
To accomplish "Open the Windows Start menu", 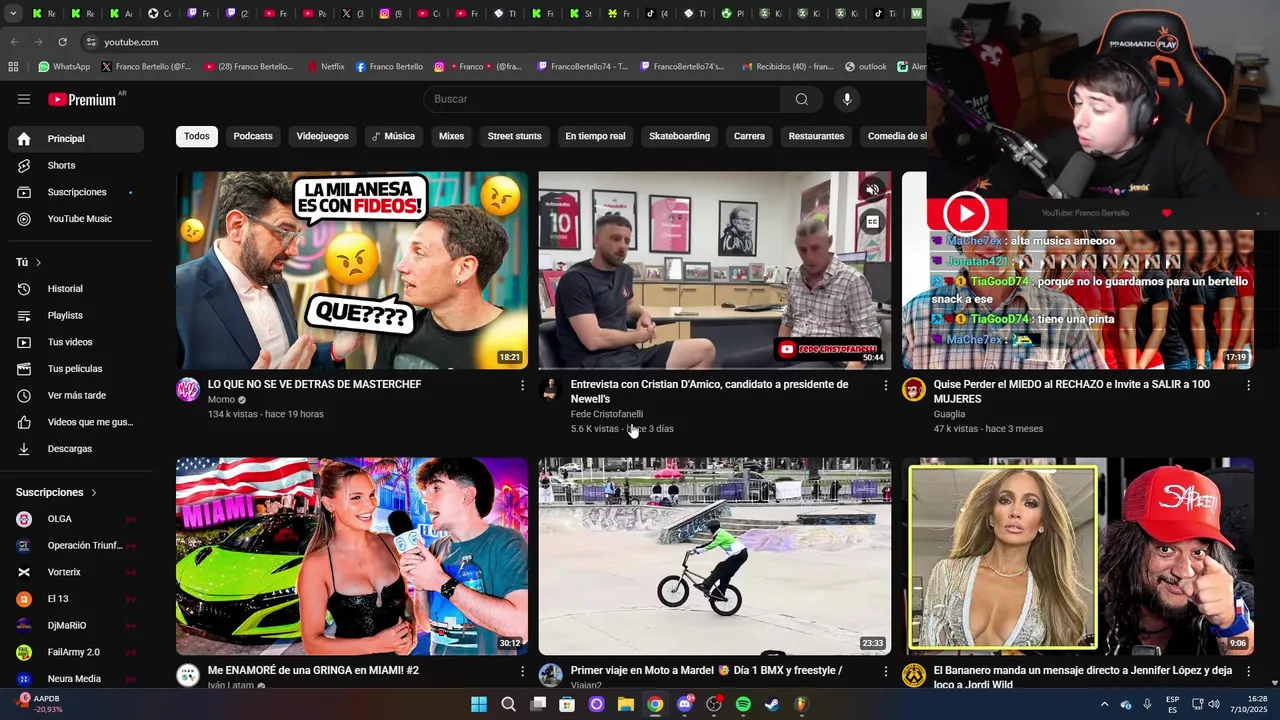I will [x=479, y=704].
